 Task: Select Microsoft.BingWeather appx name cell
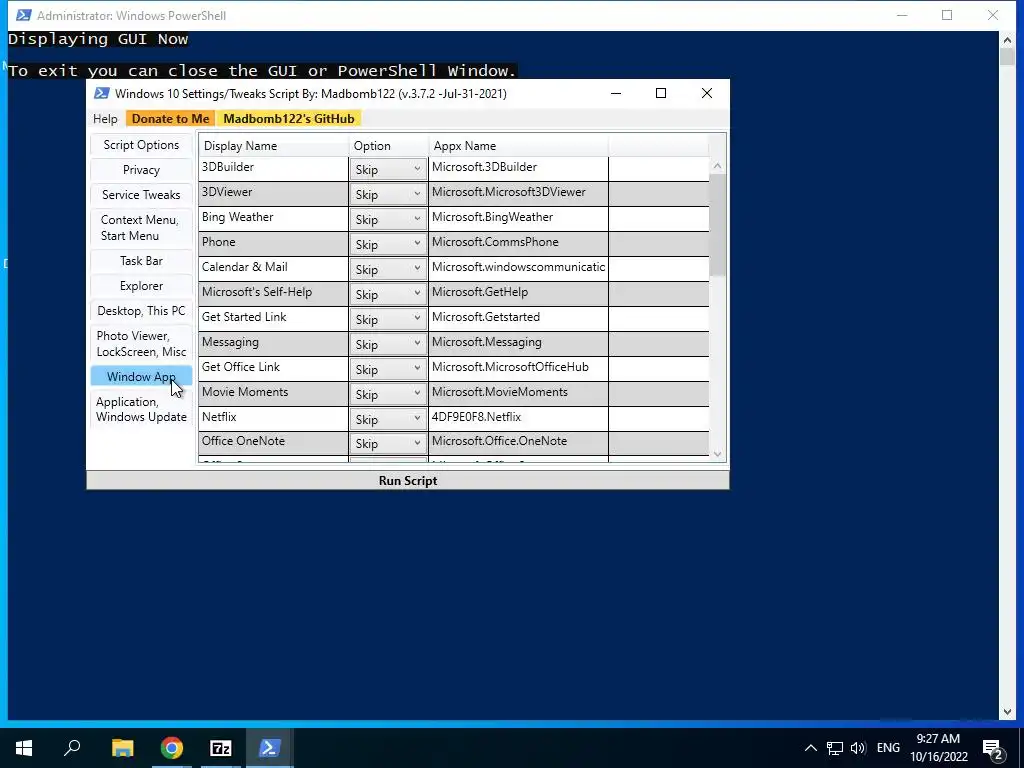point(518,218)
